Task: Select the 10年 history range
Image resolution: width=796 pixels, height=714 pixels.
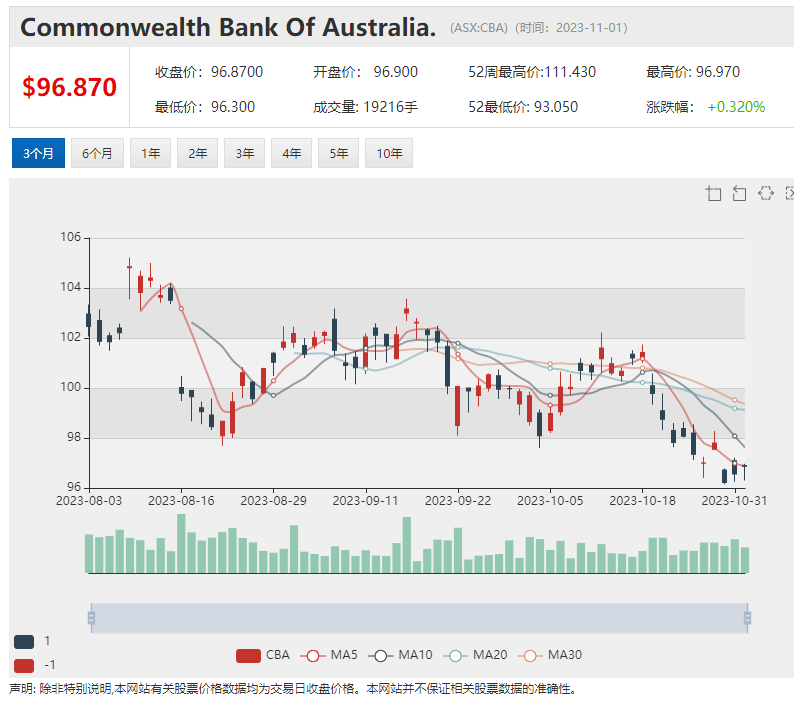Action: coord(389,153)
